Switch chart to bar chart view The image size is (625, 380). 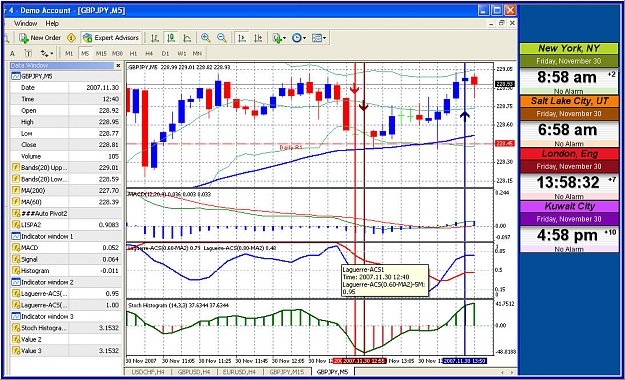click(155, 38)
